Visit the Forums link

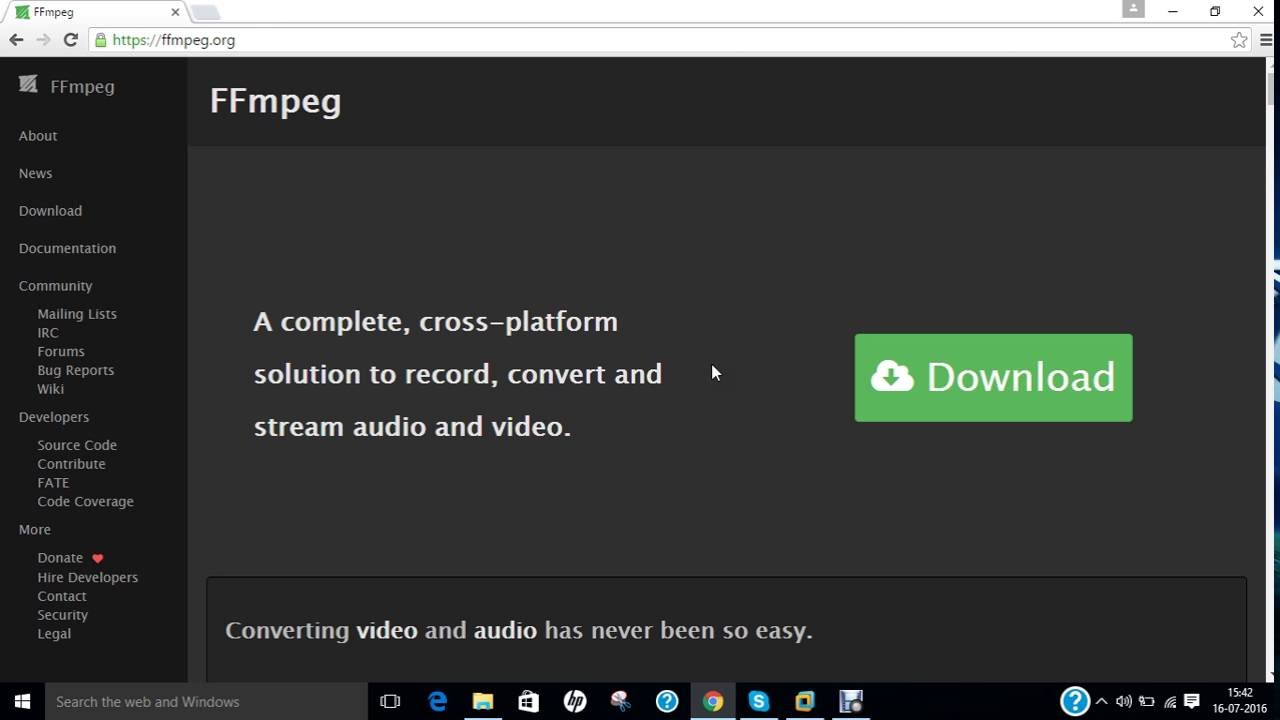tap(61, 351)
